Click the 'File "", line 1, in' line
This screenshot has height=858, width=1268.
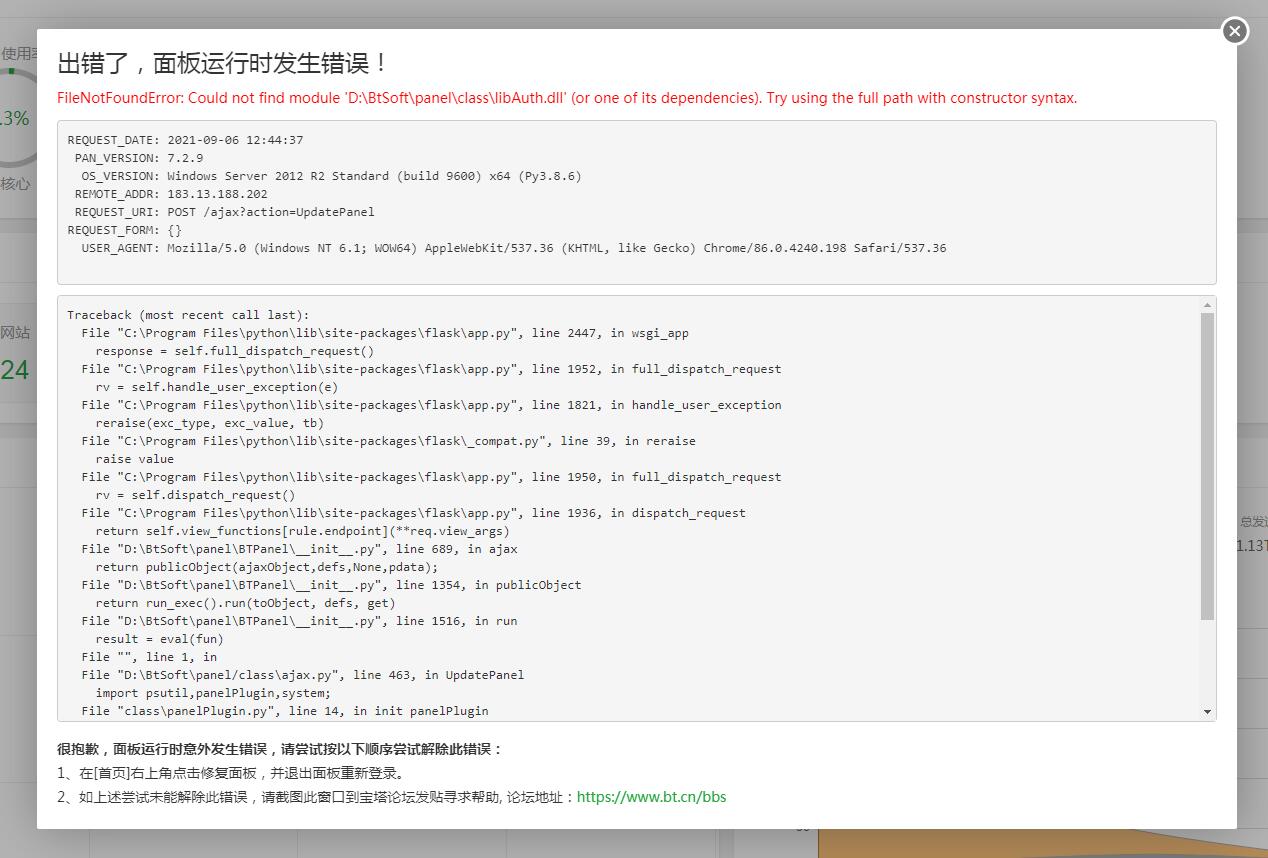pos(149,657)
